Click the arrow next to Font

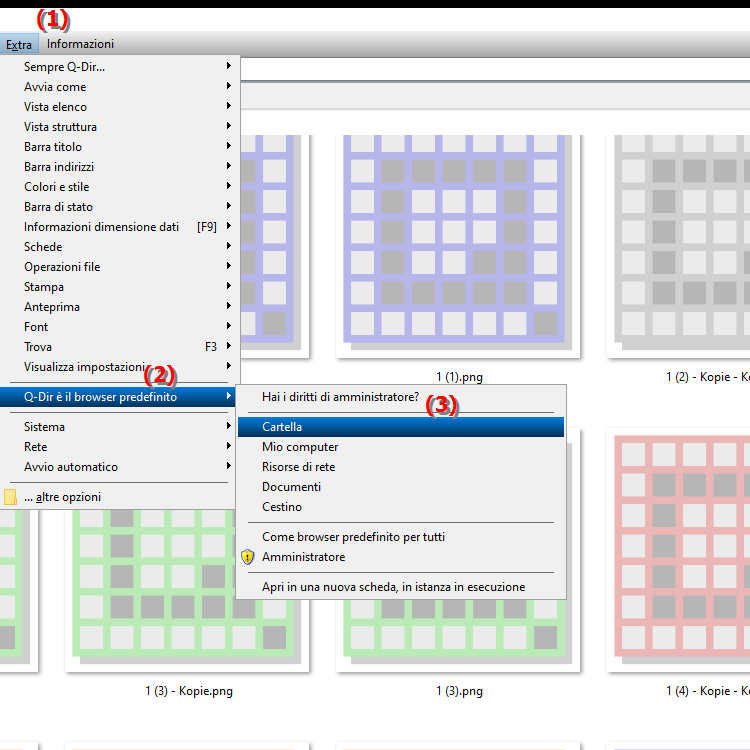tap(229, 326)
